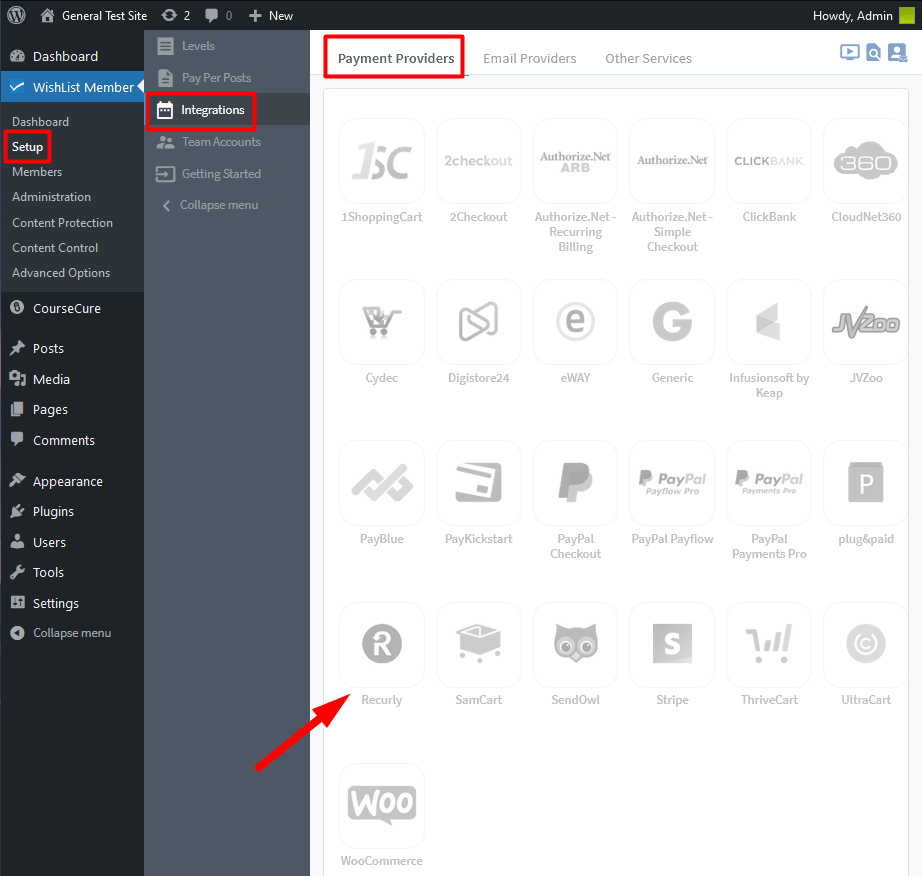This screenshot has height=876, width=922.
Task: Collapse the WordPress admin menu
Action: coord(72,633)
